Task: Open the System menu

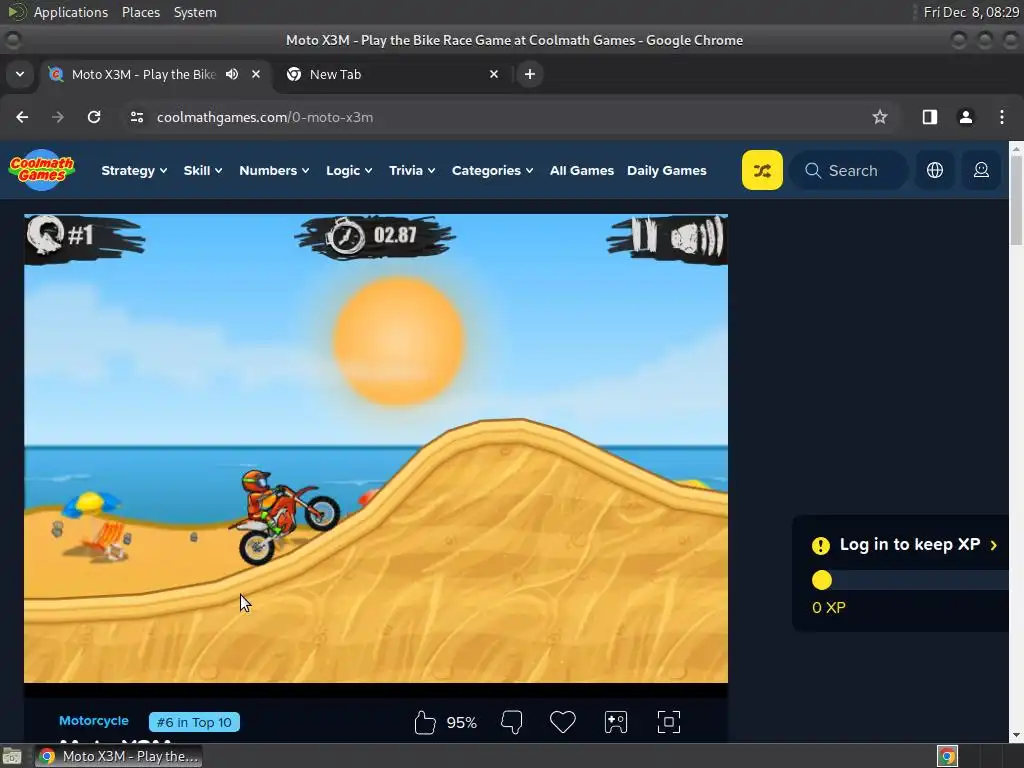Action: coord(195,12)
